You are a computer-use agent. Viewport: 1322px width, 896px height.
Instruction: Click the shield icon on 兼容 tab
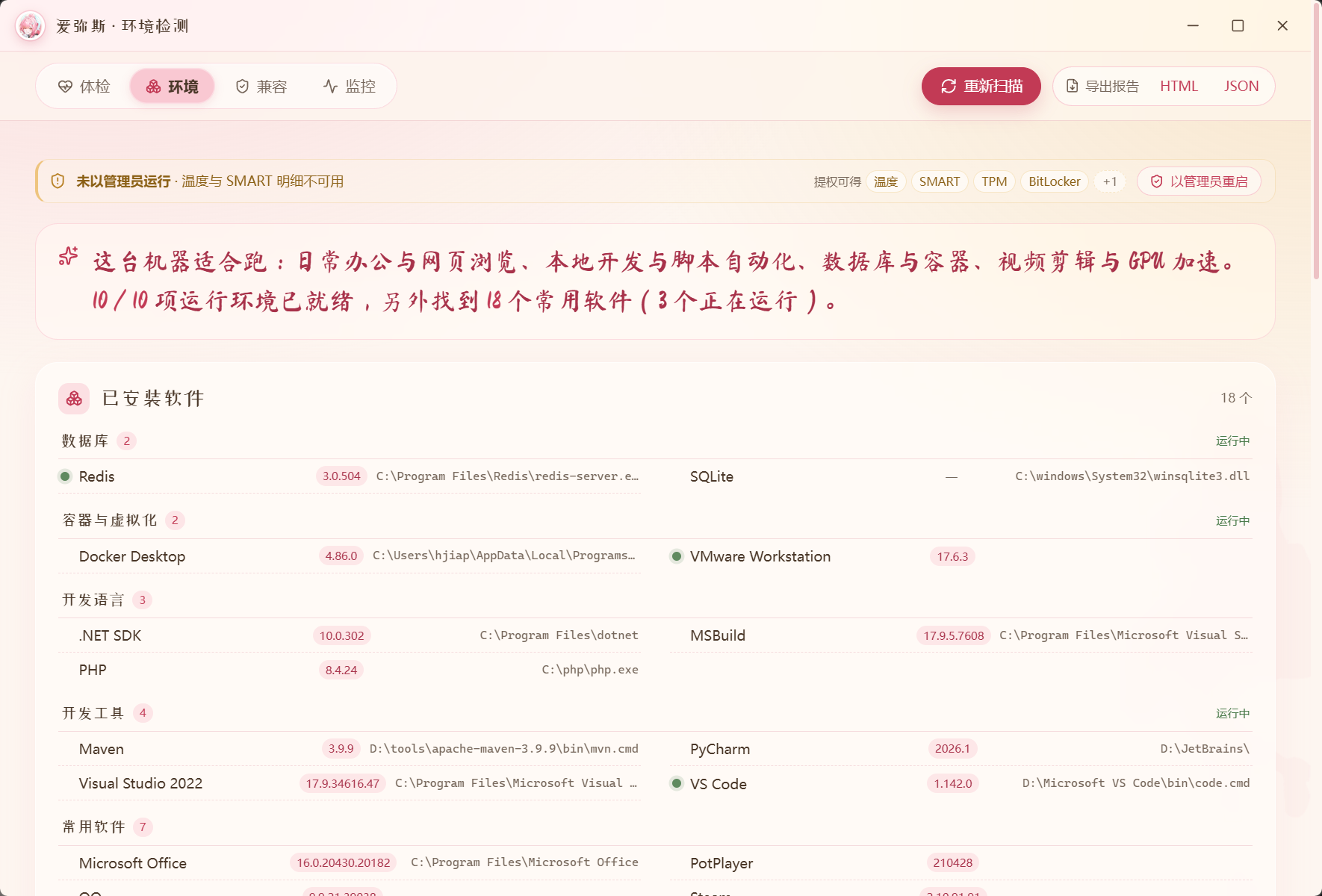click(x=242, y=87)
